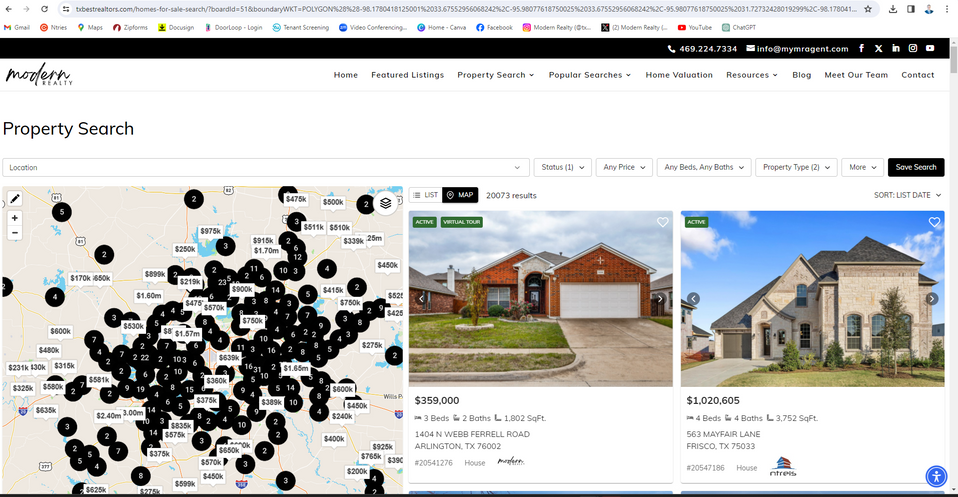Open Blog in the navigation

coord(802,75)
